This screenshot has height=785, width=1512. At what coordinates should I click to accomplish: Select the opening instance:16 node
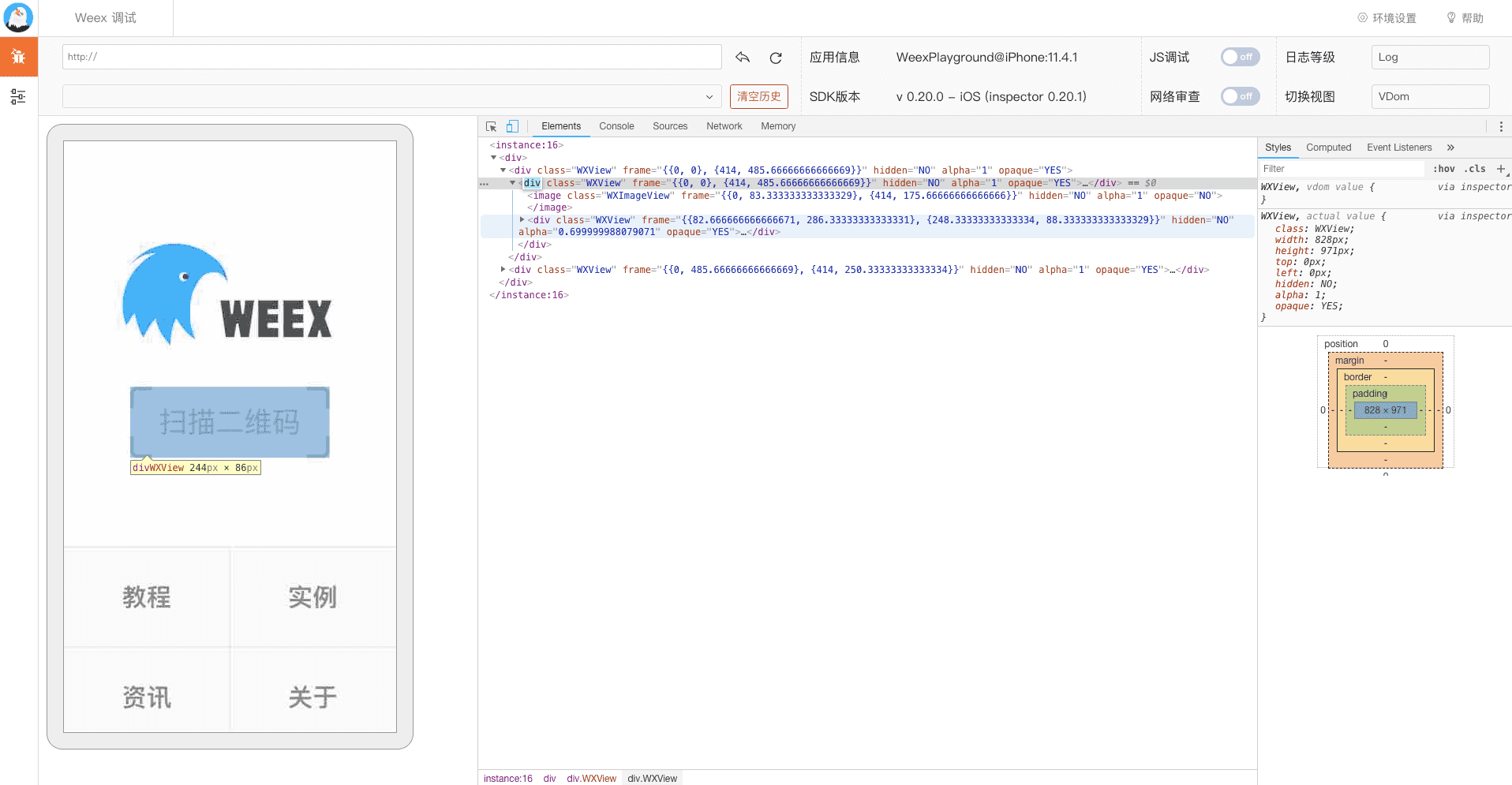click(526, 145)
